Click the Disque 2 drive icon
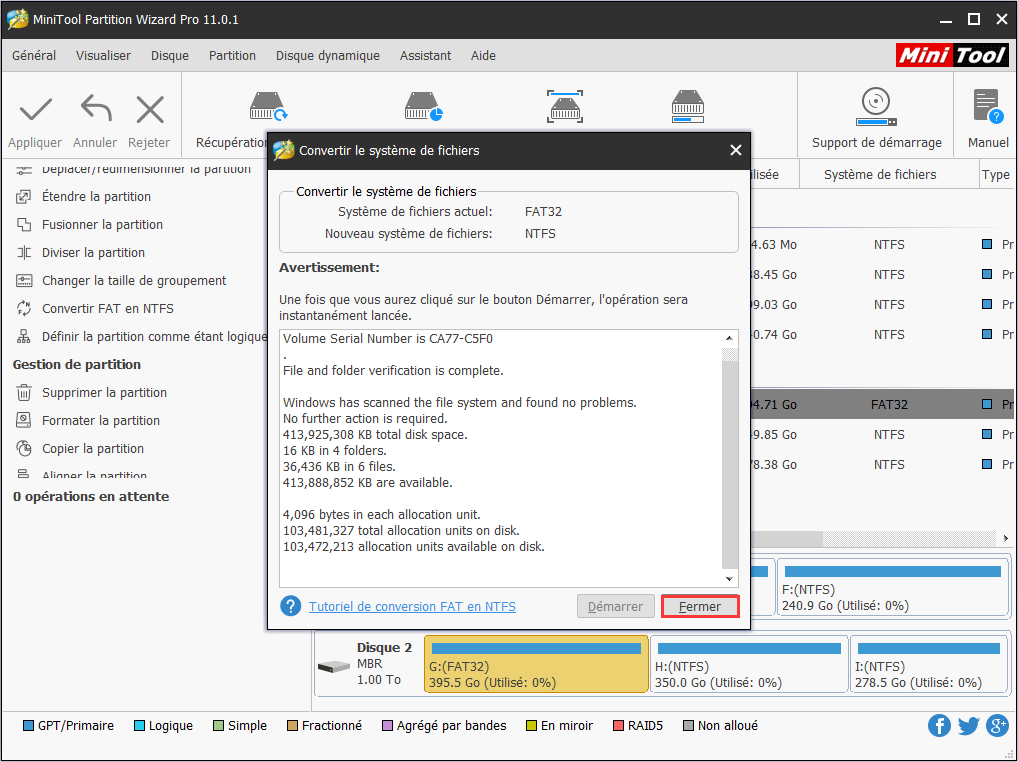The width and height of the screenshot is (1018, 762). [x=334, y=667]
